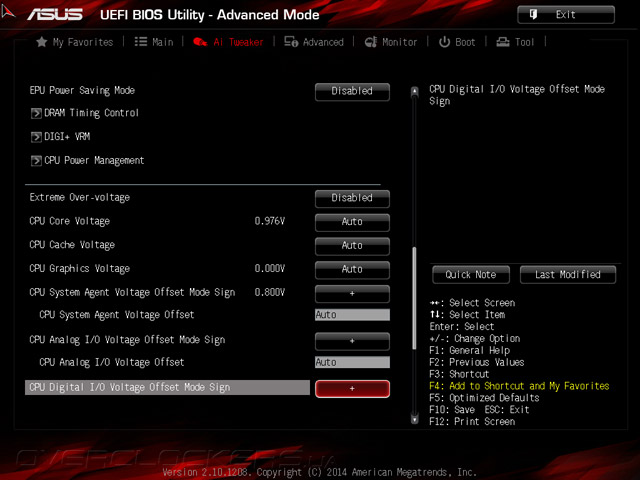The height and width of the screenshot is (480, 640).
Task: Click F12: Print Screen hint
Action: pos(472,422)
